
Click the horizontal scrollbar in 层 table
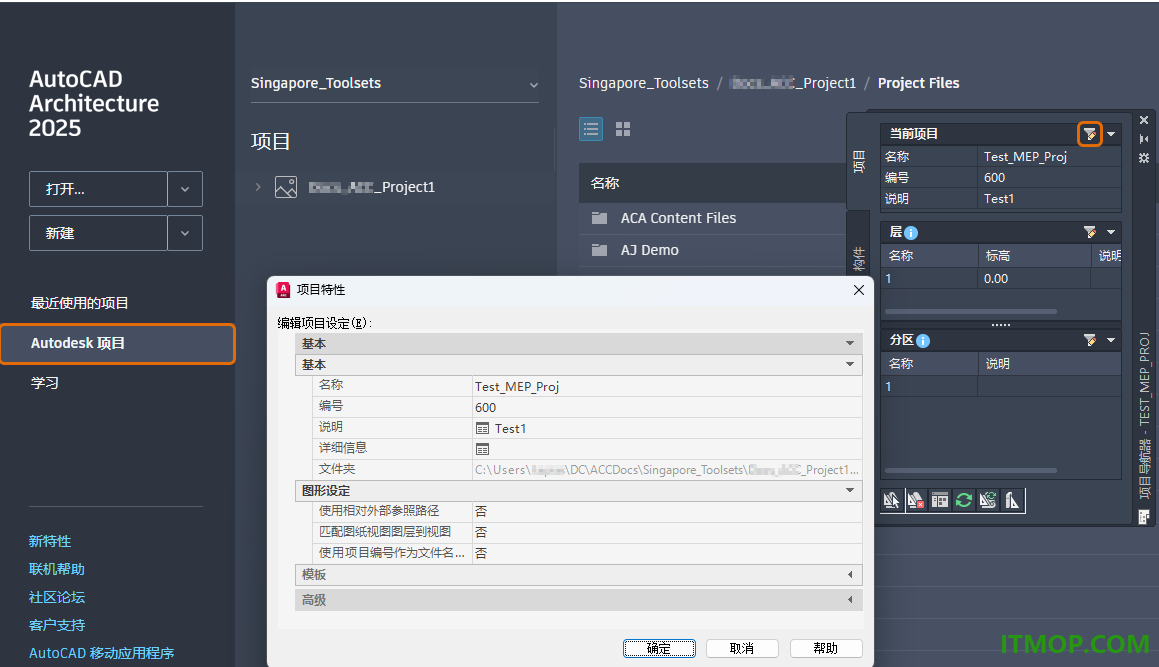tap(971, 311)
